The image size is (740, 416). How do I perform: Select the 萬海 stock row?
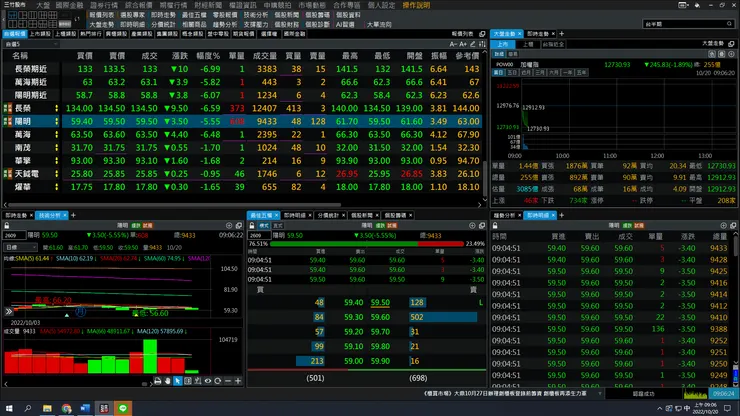(244, 135)
